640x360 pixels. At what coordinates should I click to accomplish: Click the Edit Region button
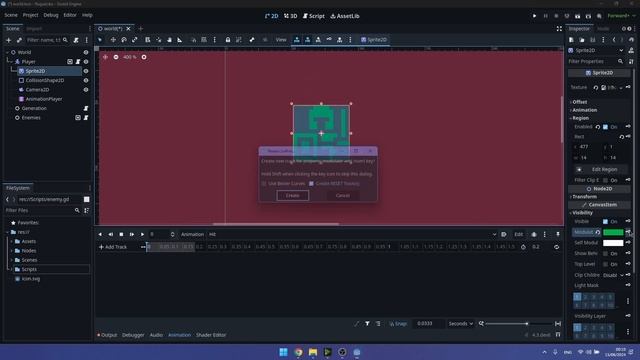(x=602, y=169)
